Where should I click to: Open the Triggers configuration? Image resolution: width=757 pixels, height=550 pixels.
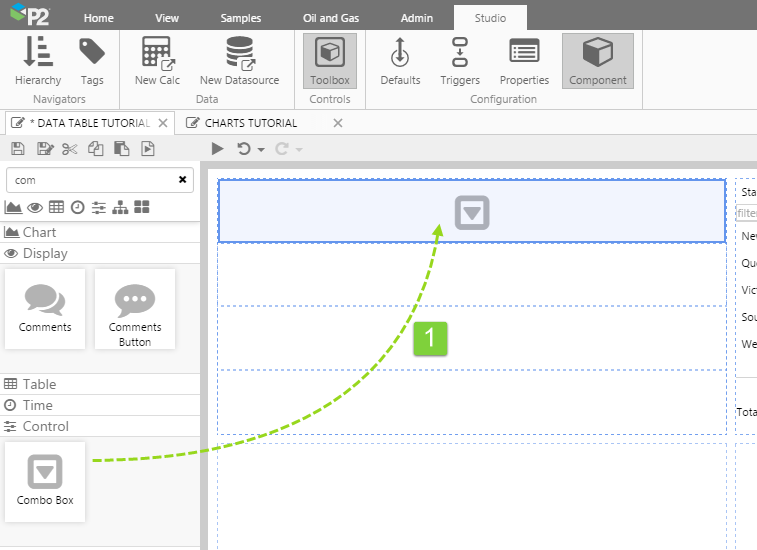click(460, 60)
